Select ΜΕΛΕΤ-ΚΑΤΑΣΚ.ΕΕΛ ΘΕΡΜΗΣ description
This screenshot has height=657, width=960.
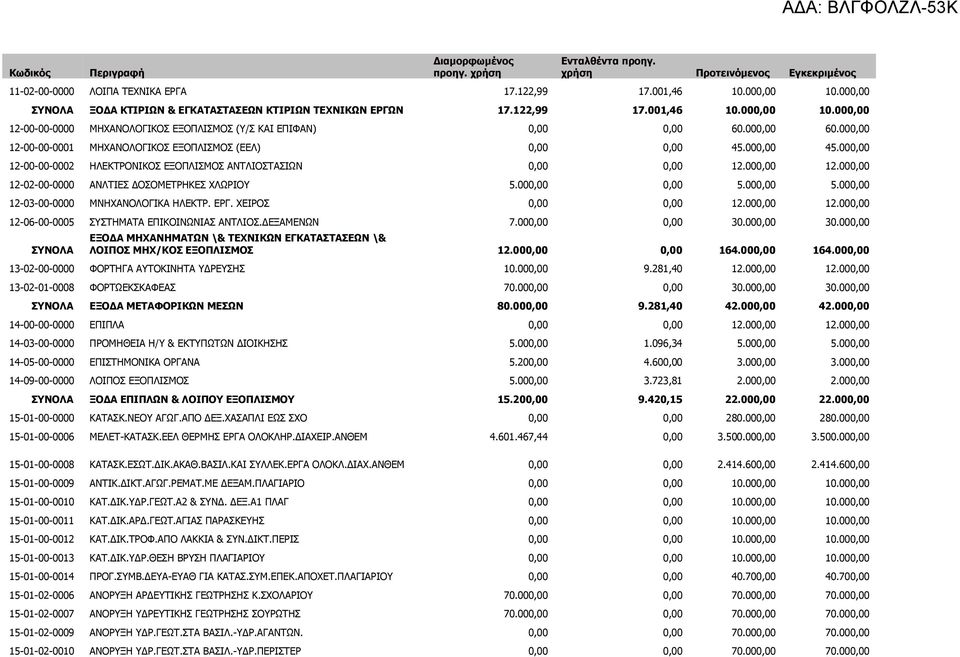pyautogui.click(x=228, y=437)
